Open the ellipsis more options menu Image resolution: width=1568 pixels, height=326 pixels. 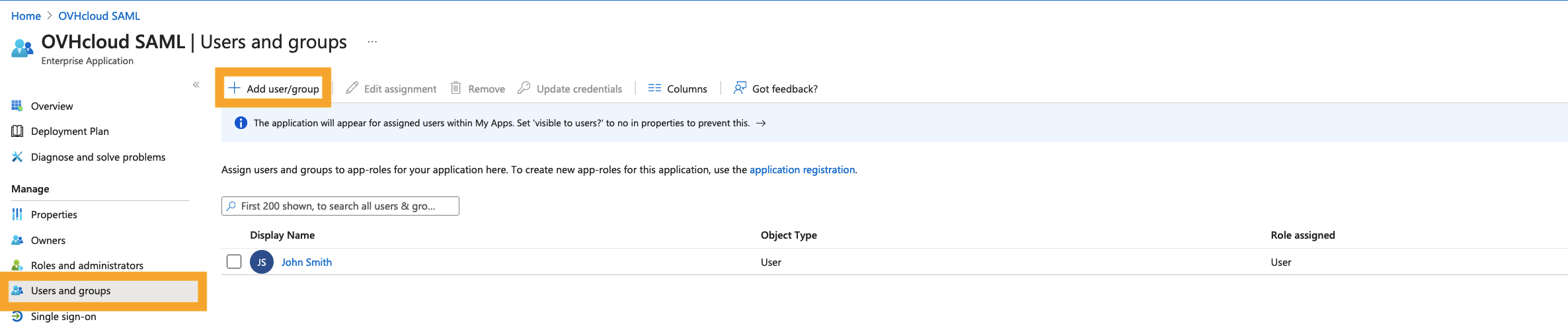tap(372, 42)
